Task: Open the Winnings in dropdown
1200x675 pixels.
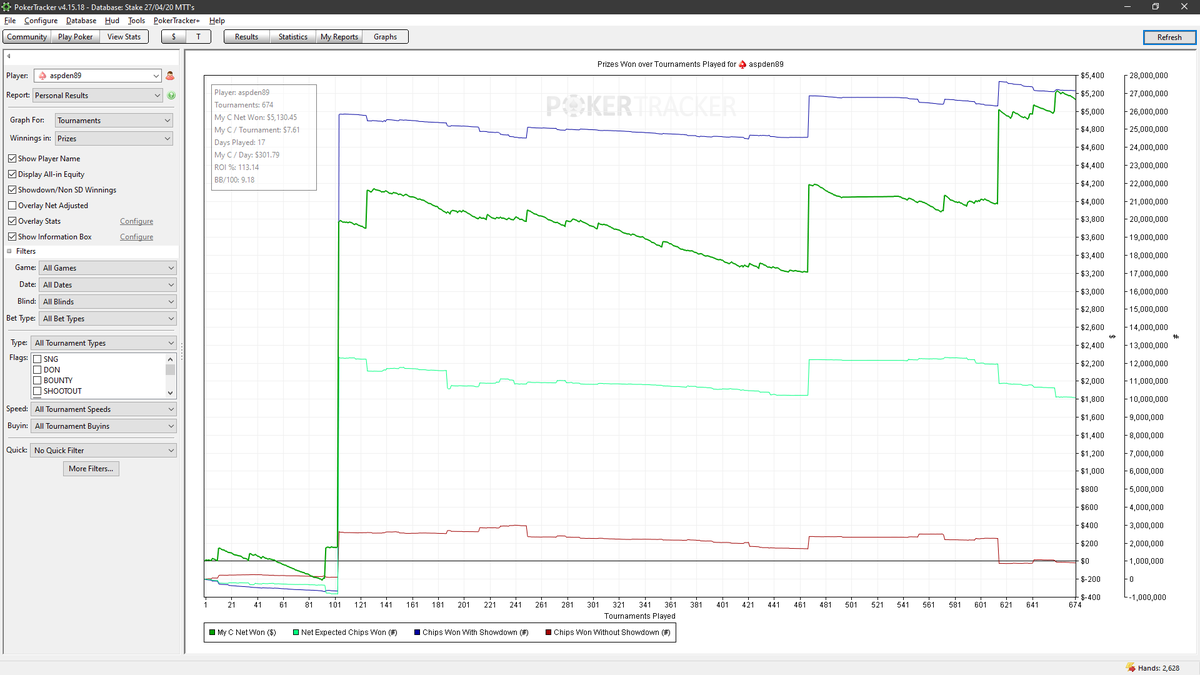Action: coord(114,139)
